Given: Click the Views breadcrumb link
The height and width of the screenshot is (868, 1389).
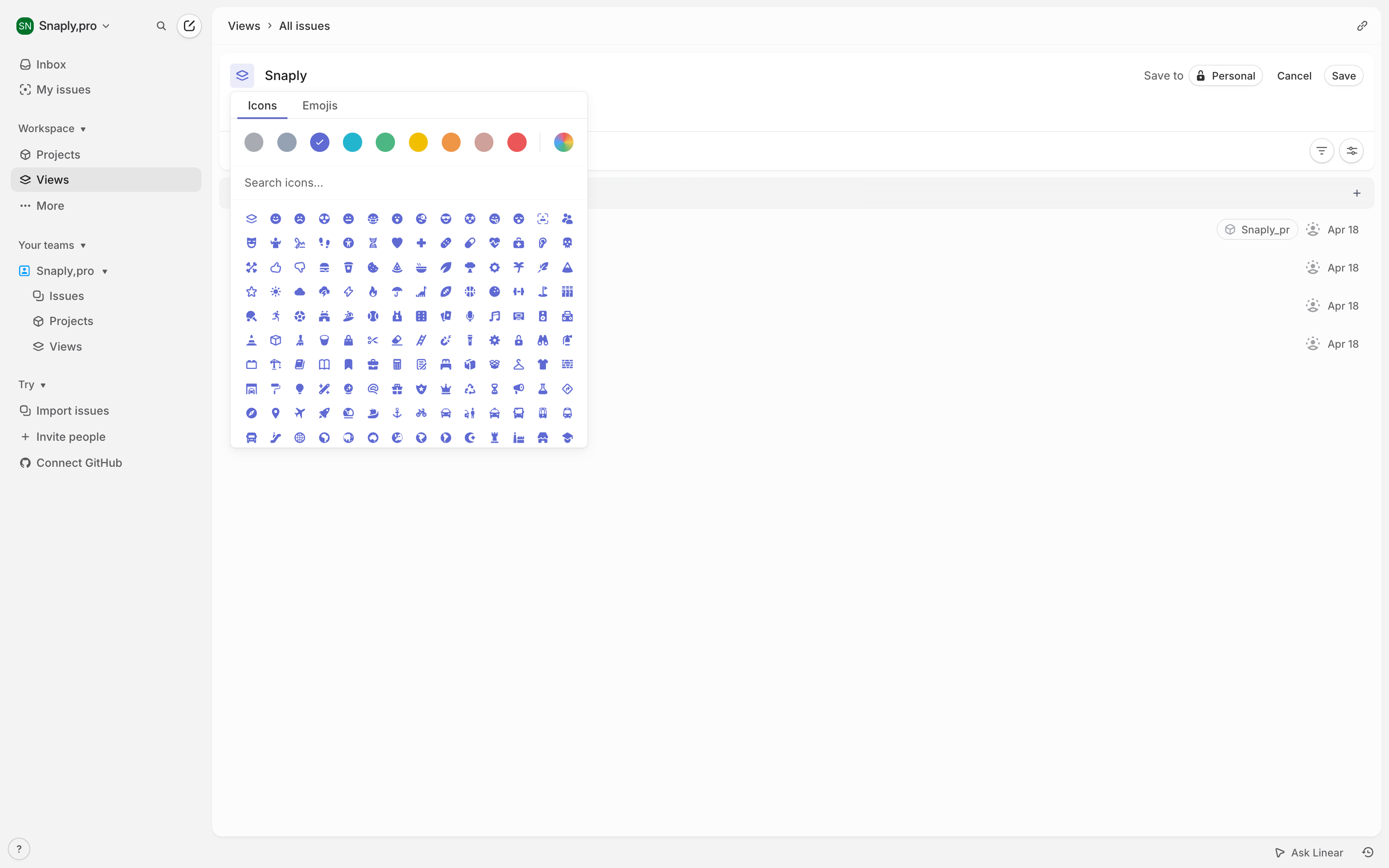Looking at the screenshot, I should pos(244,26).
